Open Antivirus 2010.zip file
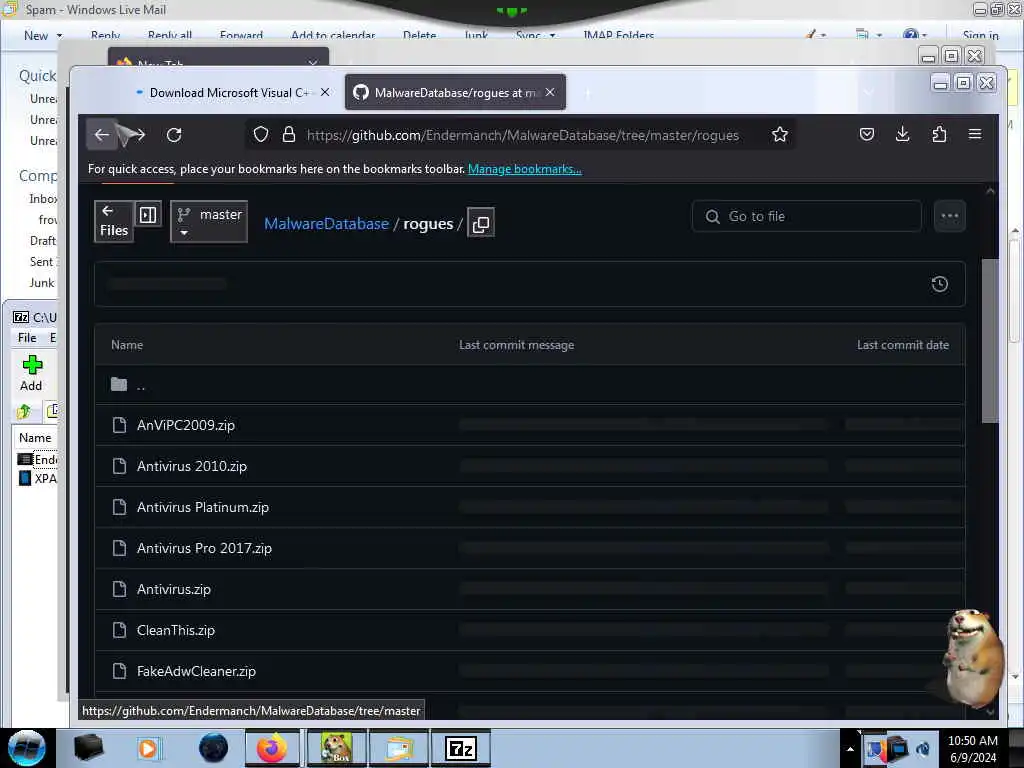The height and width of the screenshot is (768, 1024). click(192, 466)
